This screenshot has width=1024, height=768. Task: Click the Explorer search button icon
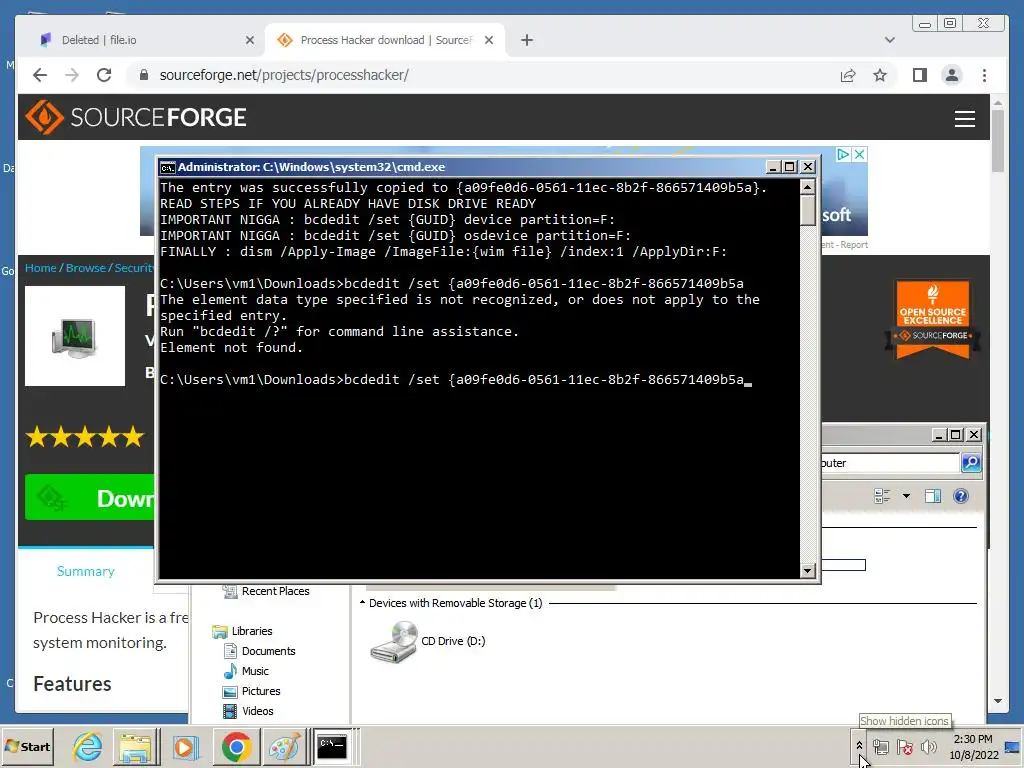click(970, 463)
